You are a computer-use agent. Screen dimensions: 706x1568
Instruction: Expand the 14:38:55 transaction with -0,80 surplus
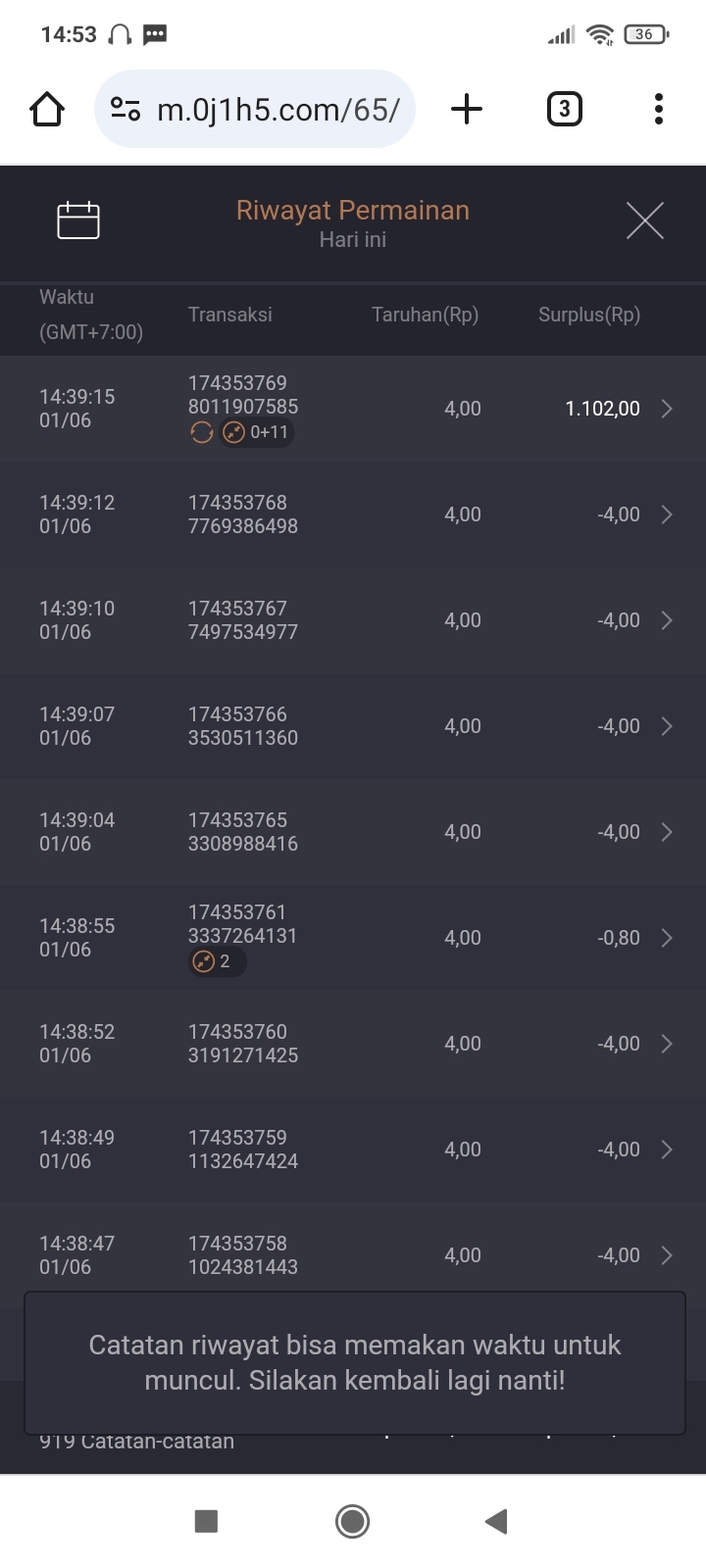tap(667, 938)
